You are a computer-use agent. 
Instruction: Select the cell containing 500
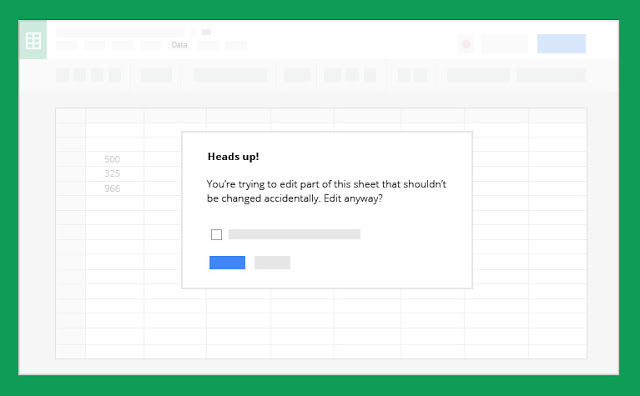115,159
